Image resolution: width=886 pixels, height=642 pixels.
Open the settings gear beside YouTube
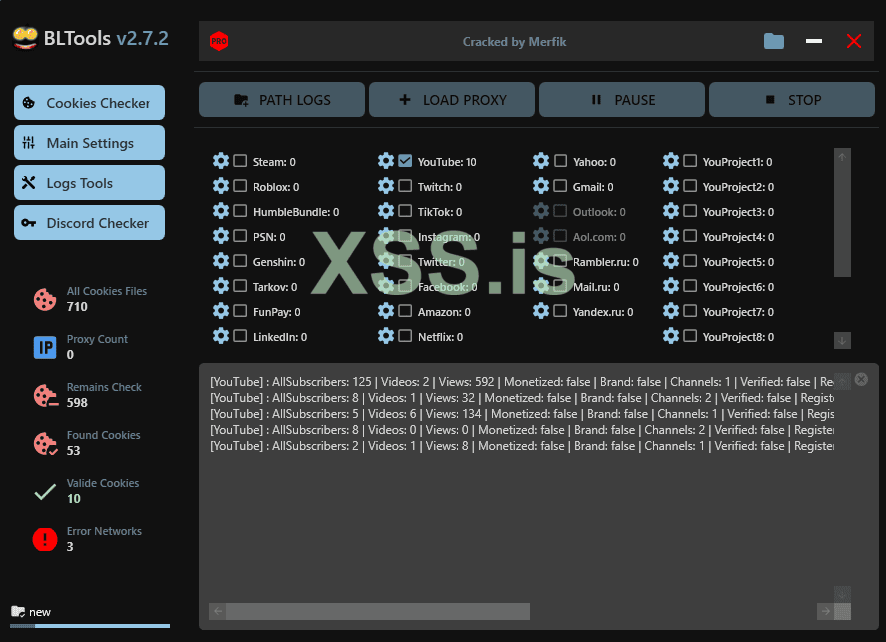click(x=386, y=161)
